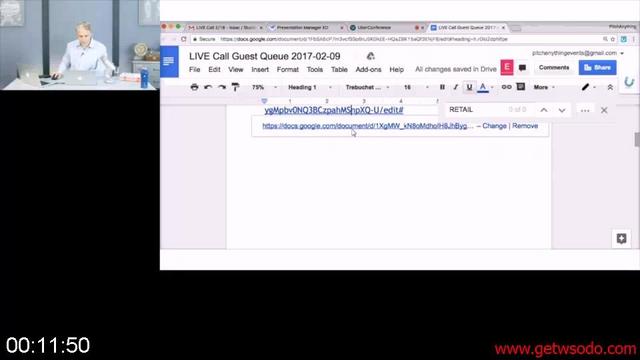This screenshot has height=360, width=640.
Task: Open the Edit menu
Action: [x=214, y=69]
